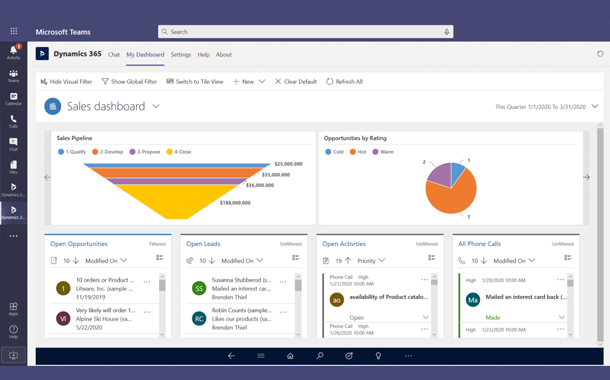Open the Help tab in Dynamics 365
This screenshot has width=610, height=380.
[203, 54]
